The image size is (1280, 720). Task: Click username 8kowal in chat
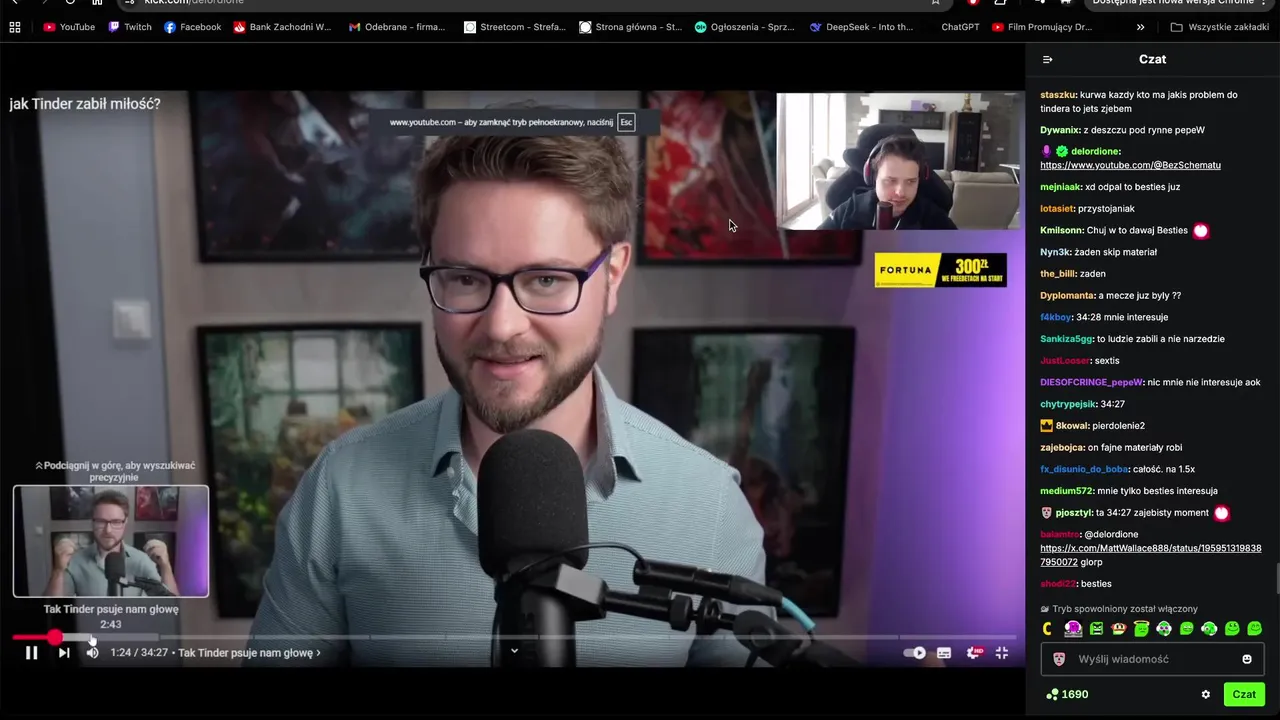[1072, 426]
